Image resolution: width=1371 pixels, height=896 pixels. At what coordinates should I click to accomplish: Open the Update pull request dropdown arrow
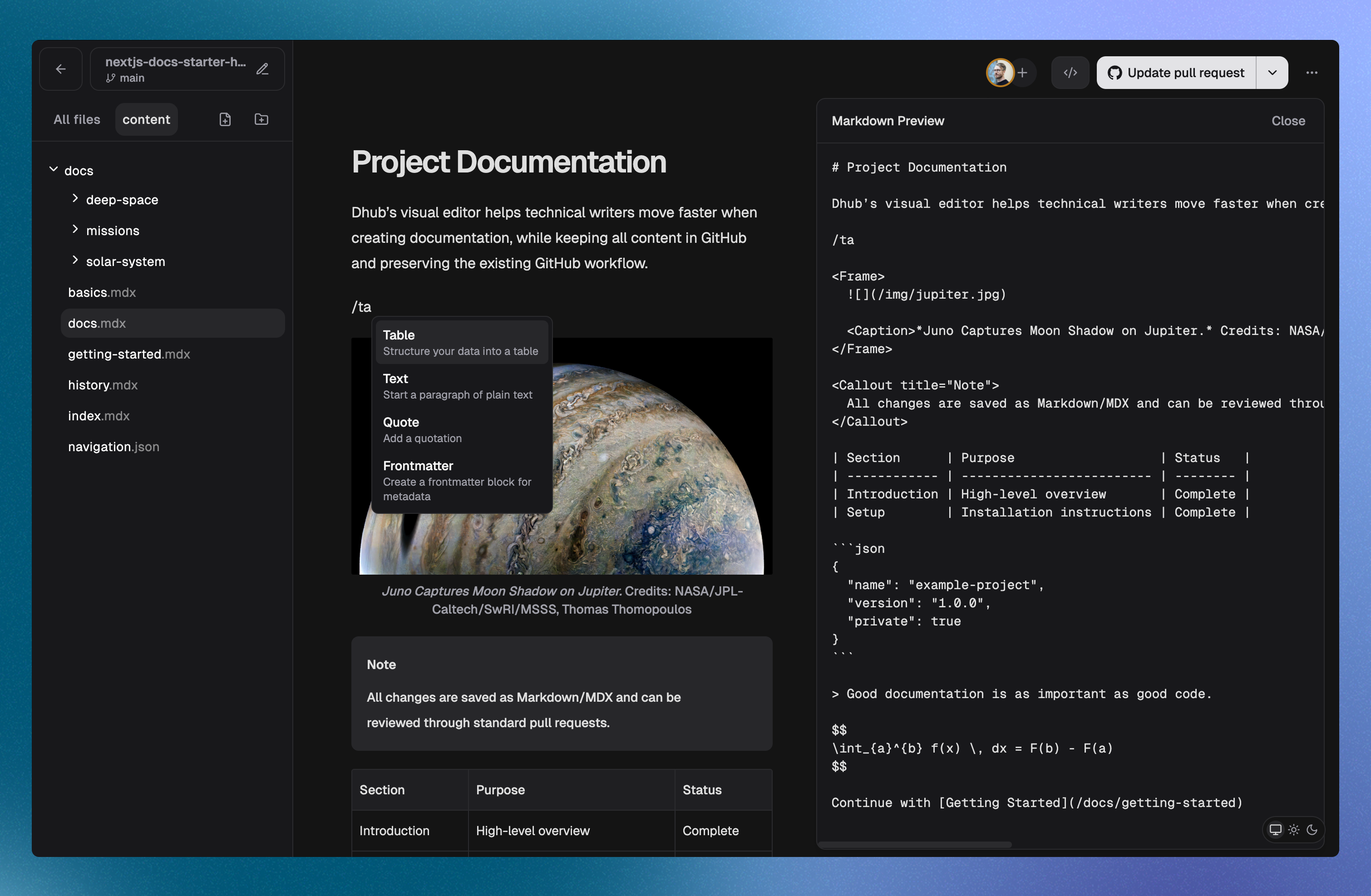[x=1272, y=73]
